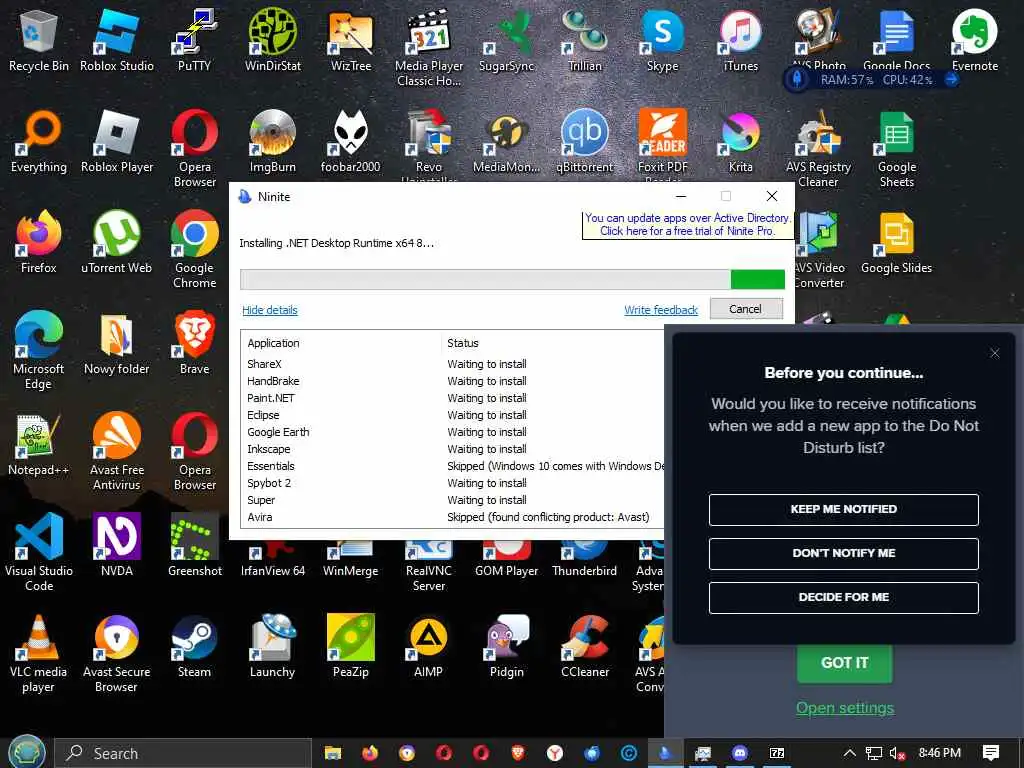1024x768 pixels.
Task: Click Cancel in the Ninite installer
Action: (746, 309)
